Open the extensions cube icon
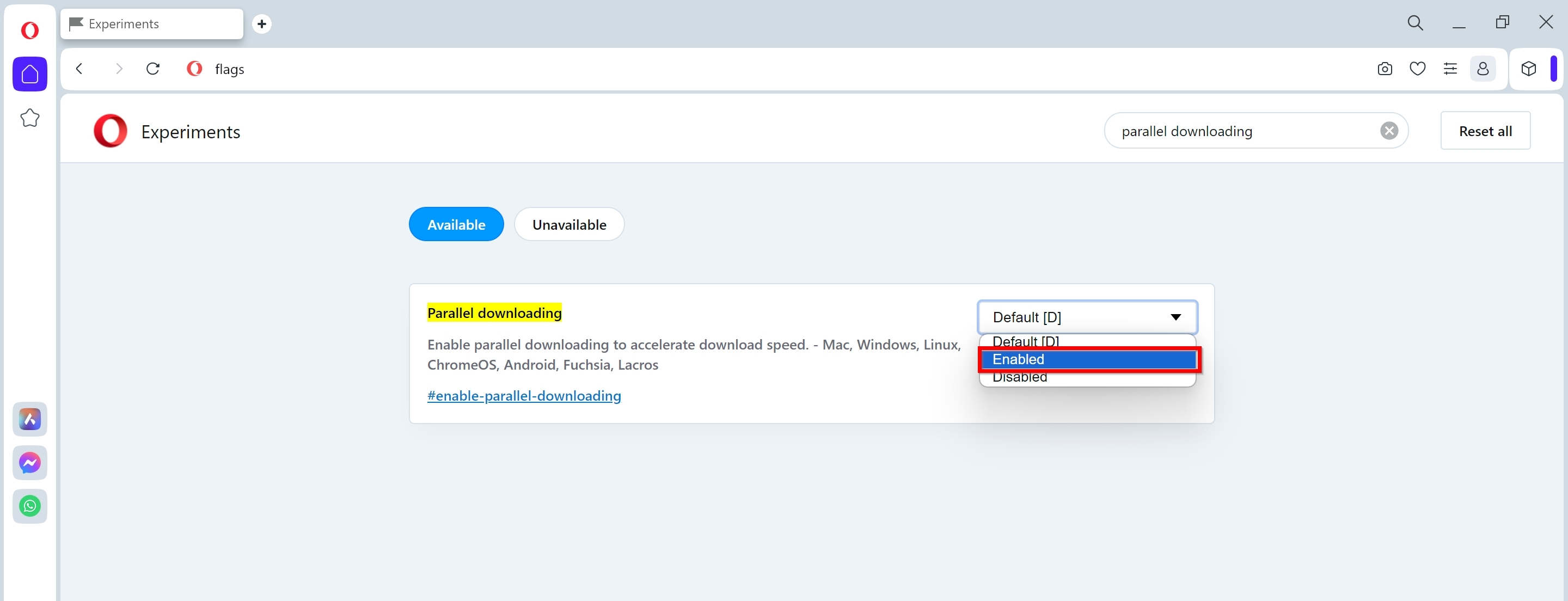 1528,69
